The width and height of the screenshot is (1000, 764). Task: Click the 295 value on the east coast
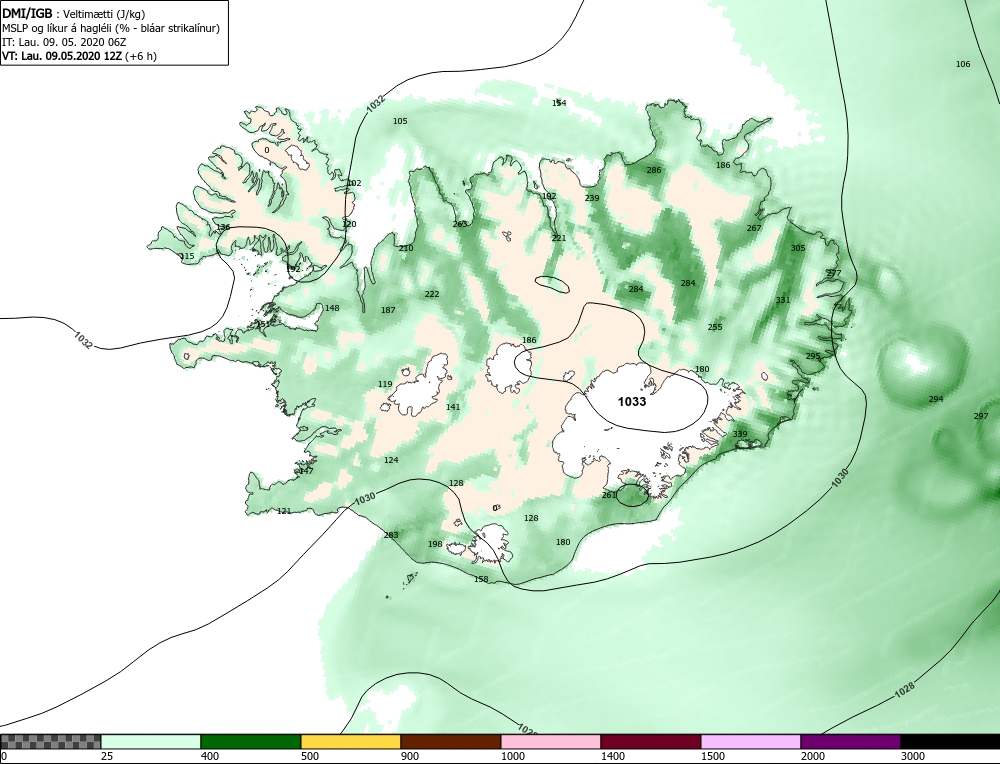point(813,356)
